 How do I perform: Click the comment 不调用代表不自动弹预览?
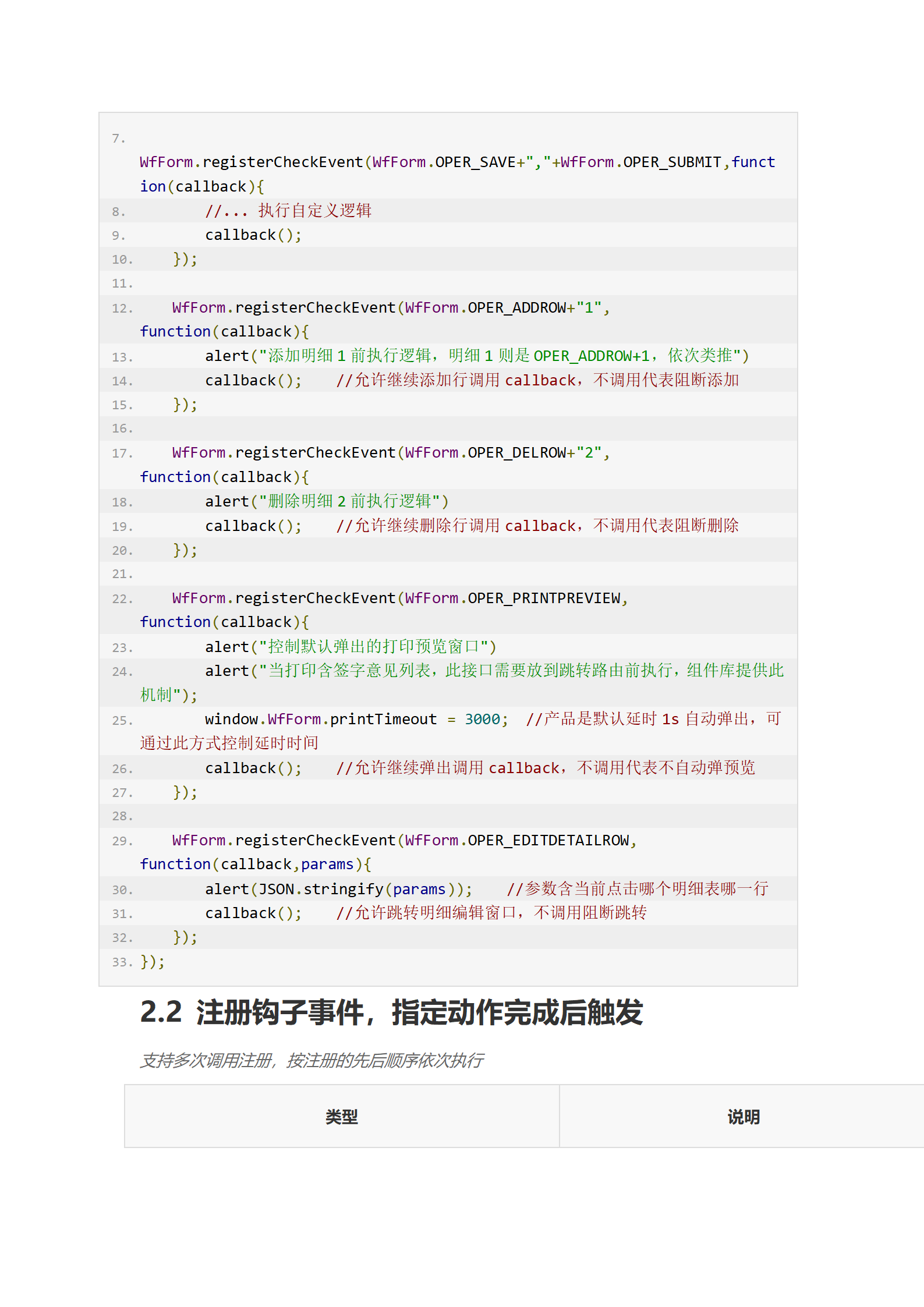coord(666,768)
